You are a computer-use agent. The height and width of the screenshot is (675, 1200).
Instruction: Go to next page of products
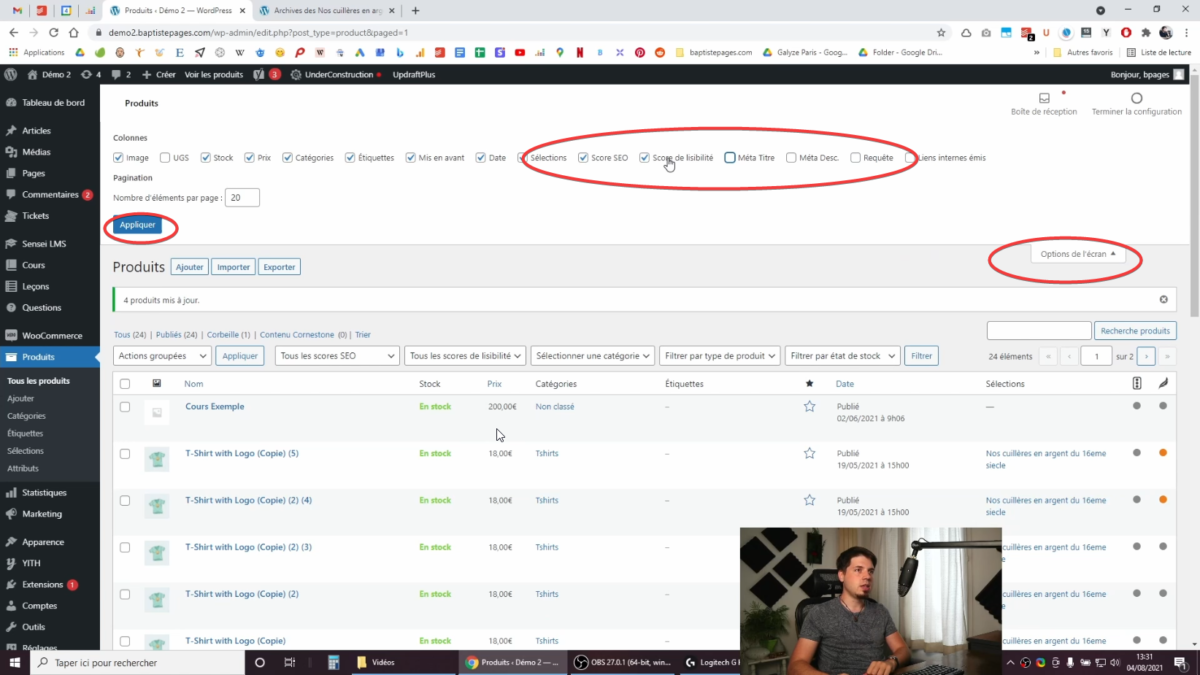pyautogui.click(x=1146, y=356)
